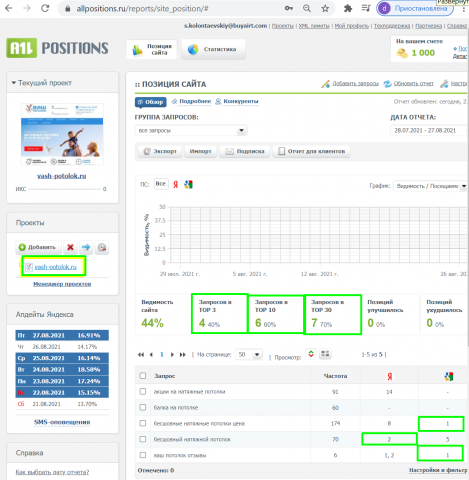Open 'Как выбрать дату отчета?' help link
Screen dimensions: 469x480
tap(52, 472)
